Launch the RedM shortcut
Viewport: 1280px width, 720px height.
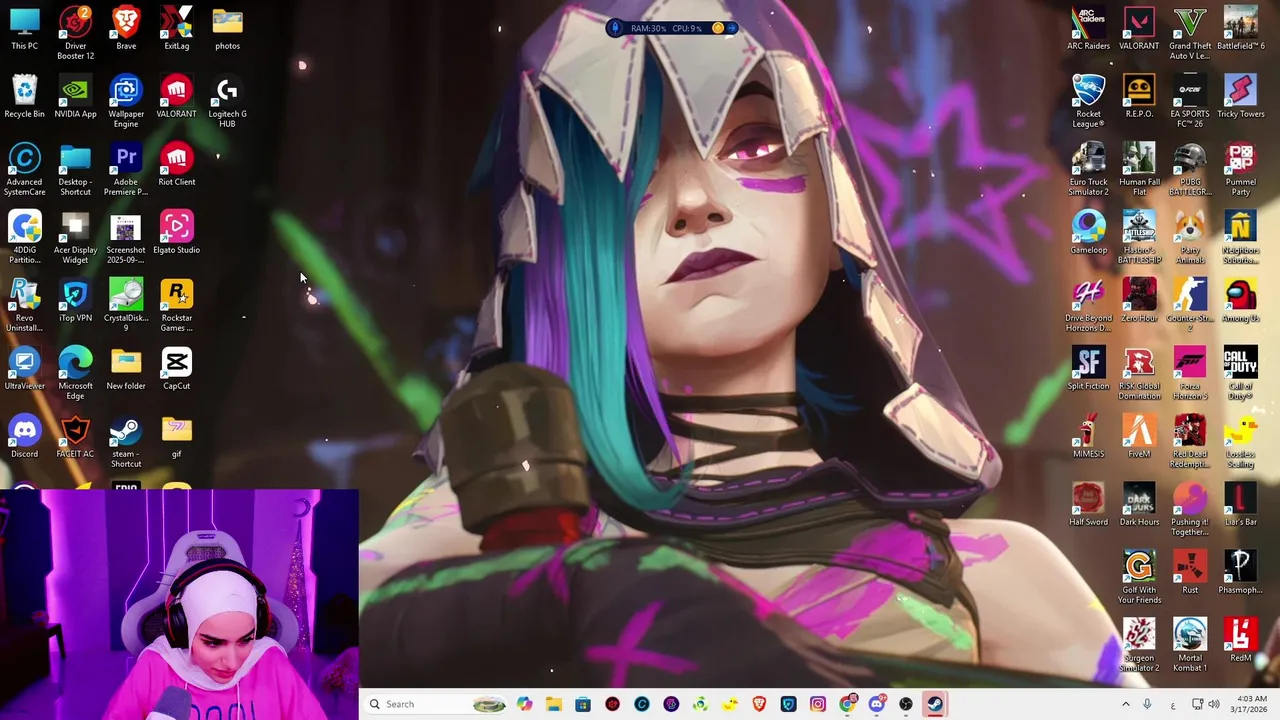pos(1240,640)
